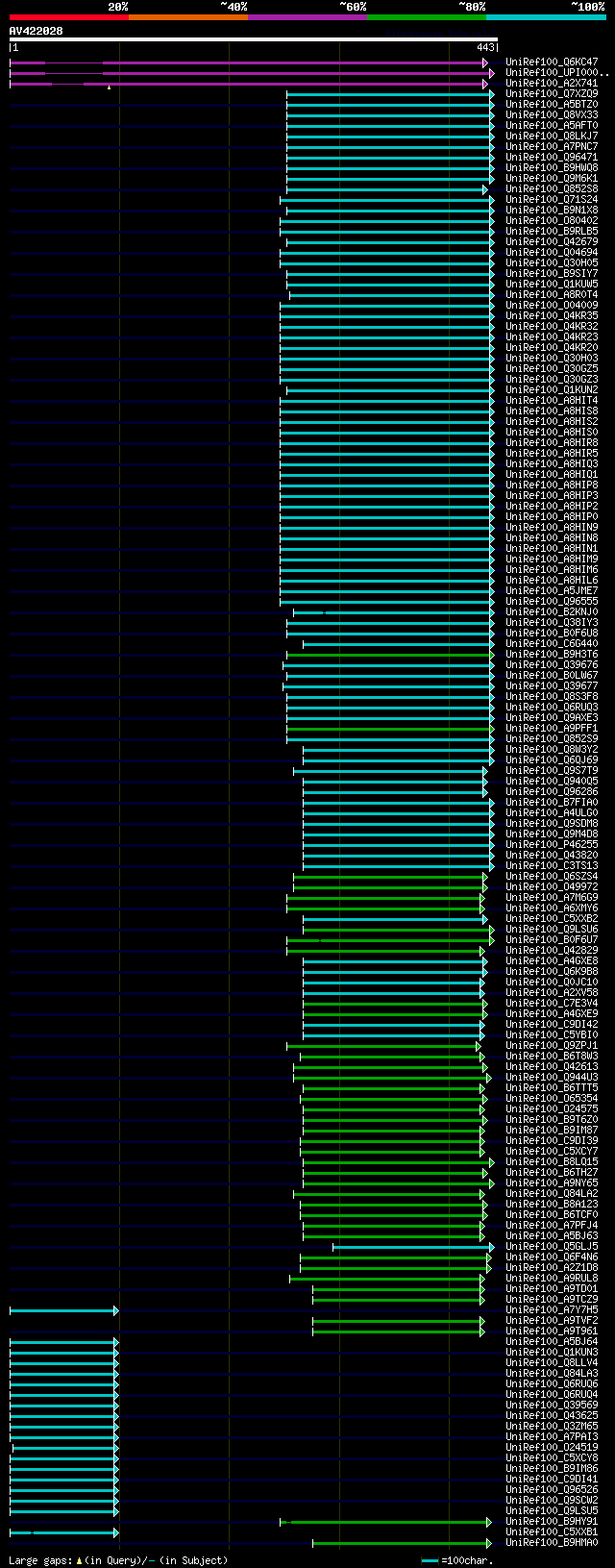Click the white query bar labeled 1 to 443

[254, 39]
